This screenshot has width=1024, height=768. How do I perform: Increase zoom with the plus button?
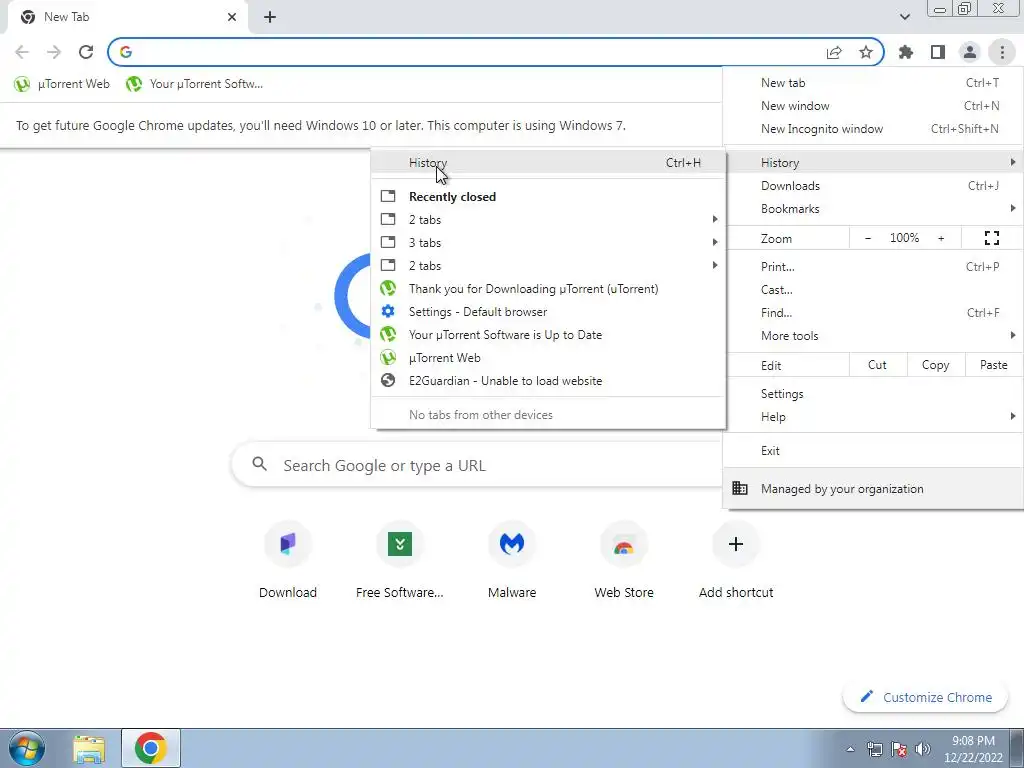(941, 238)
